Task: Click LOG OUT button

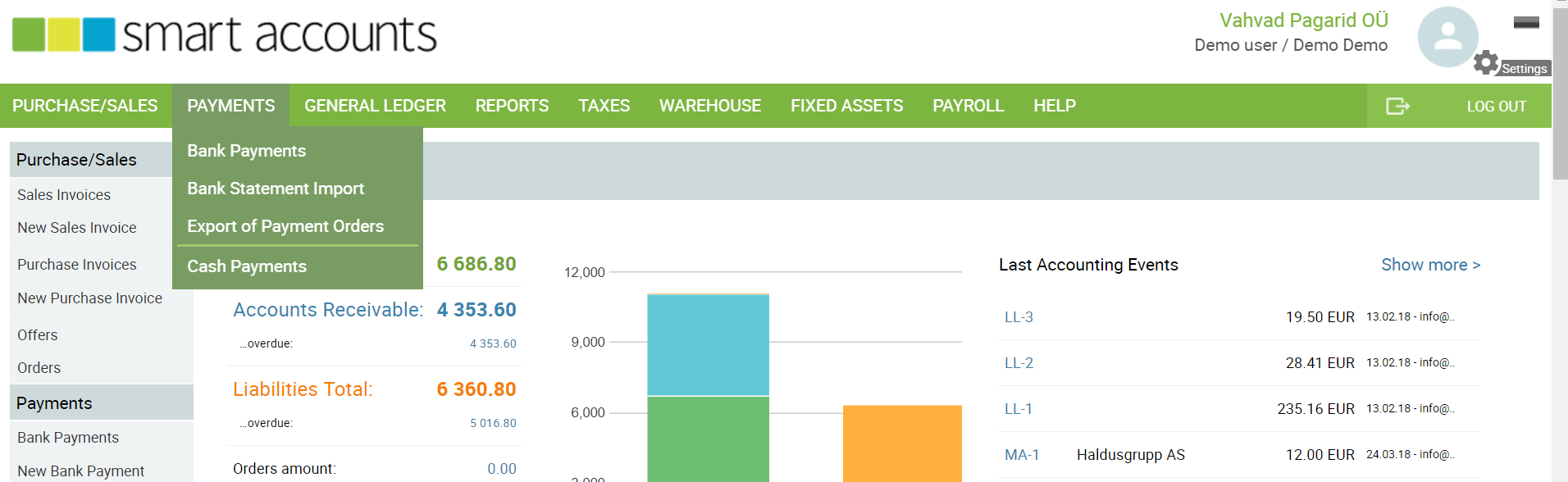Action: (1496, 107)
